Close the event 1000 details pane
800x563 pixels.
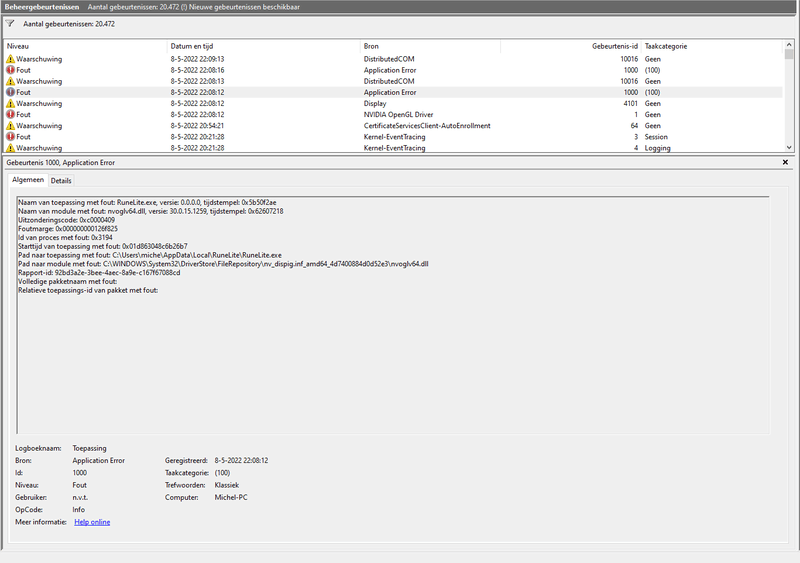point(785,162)
